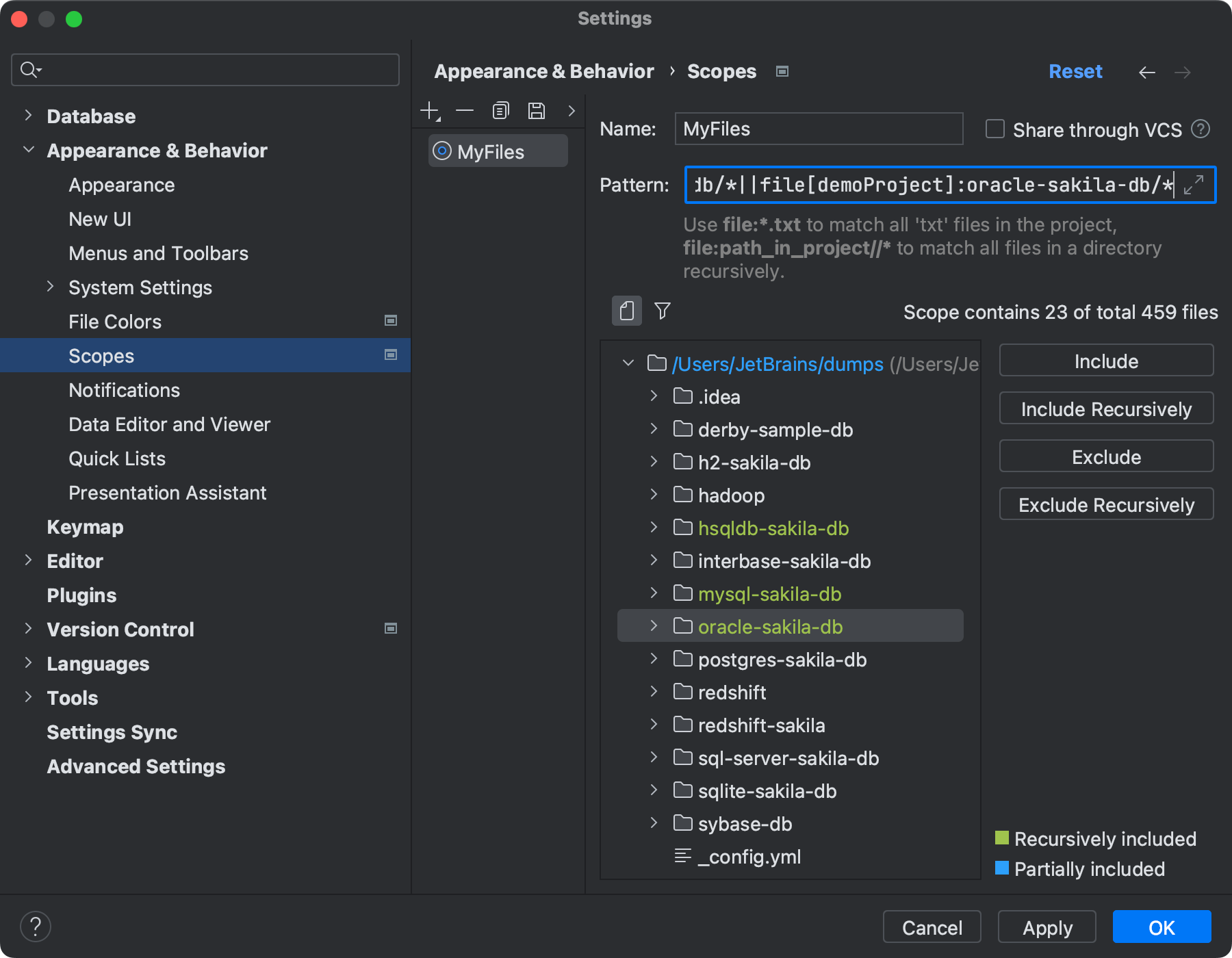
Task: Enable the Share through VCS checkbox
Action: pos(994,129)
